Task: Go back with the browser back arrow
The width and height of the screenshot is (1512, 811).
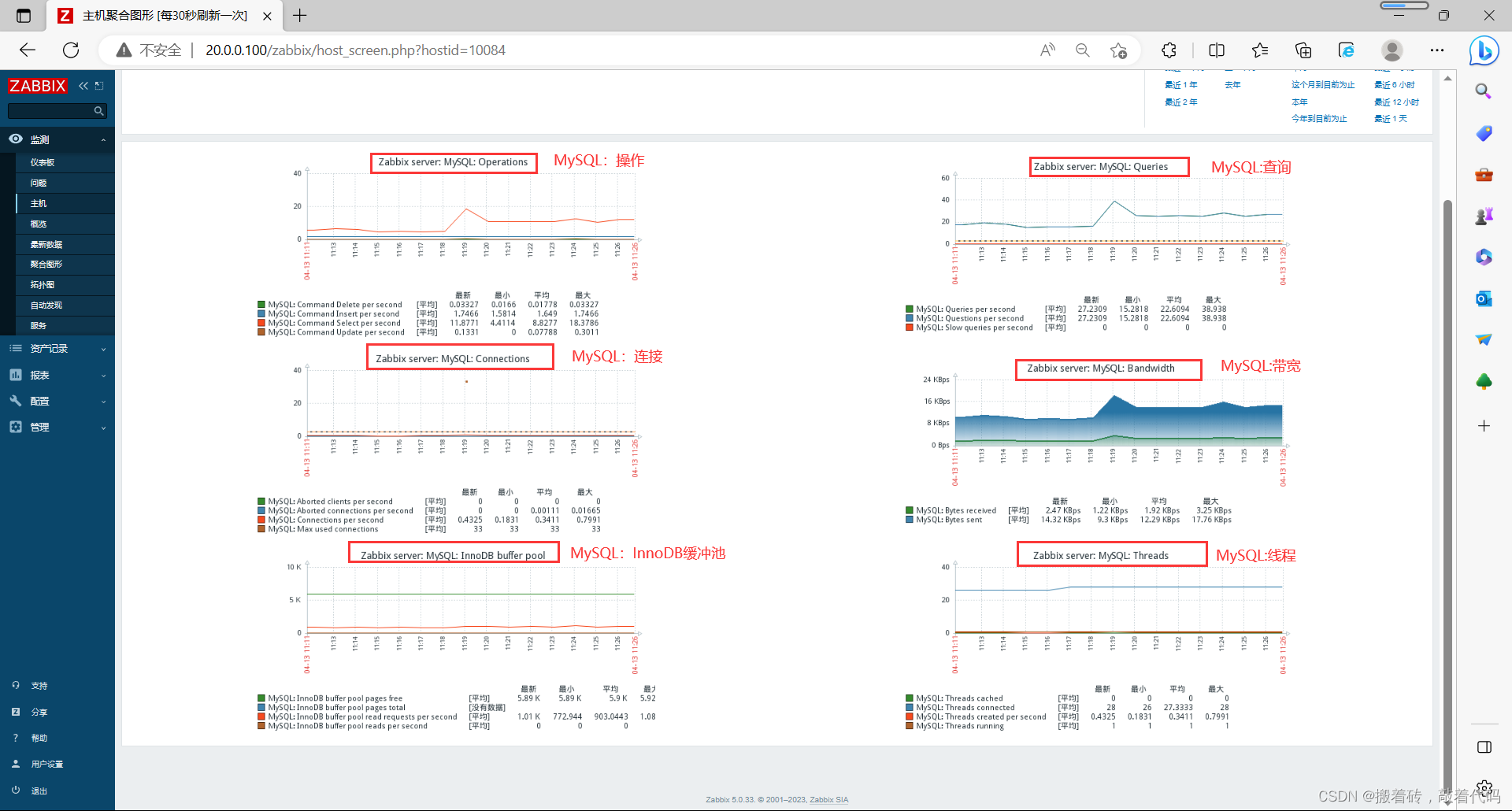Action: (28, 50)
